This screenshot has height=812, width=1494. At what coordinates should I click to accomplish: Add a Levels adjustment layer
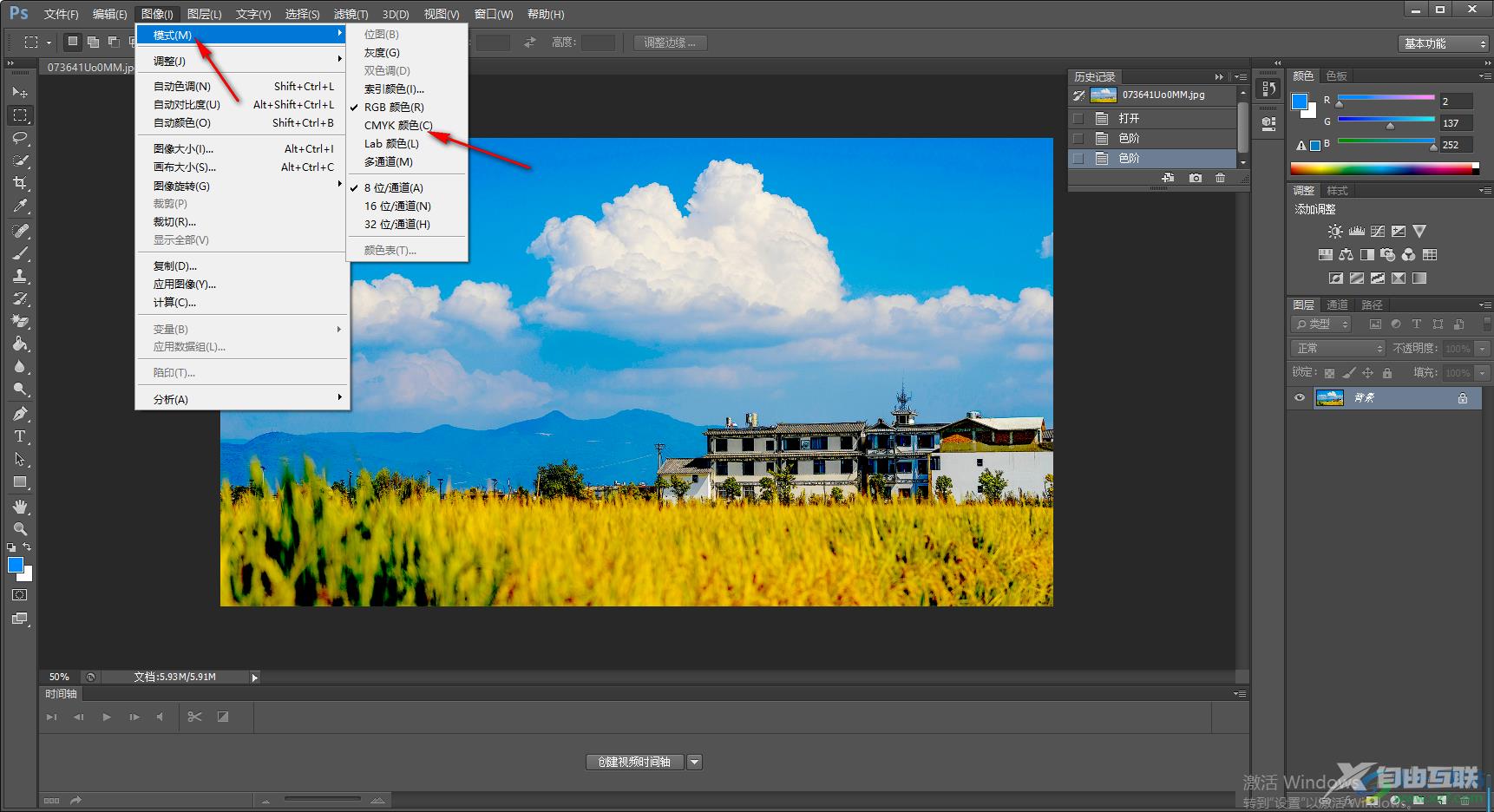tap(1356, 232)
